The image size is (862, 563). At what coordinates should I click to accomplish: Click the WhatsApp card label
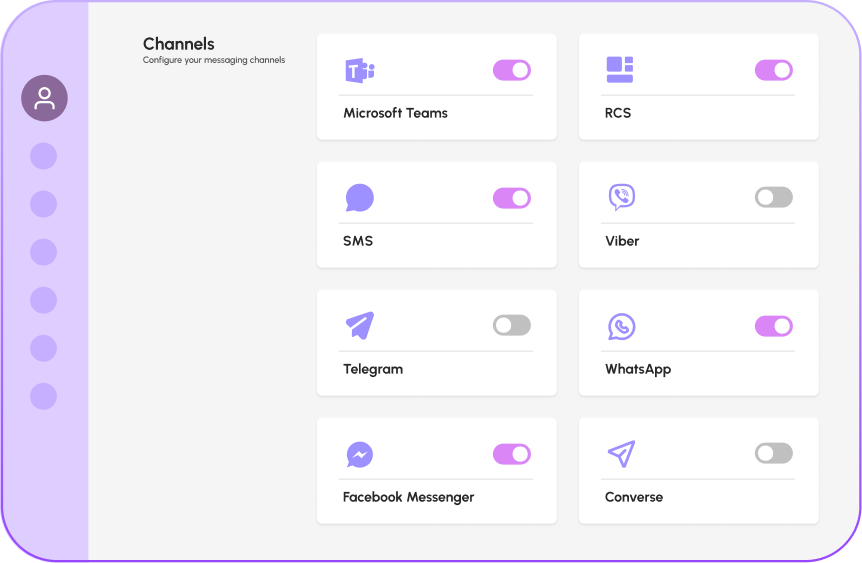pos(638,369)
